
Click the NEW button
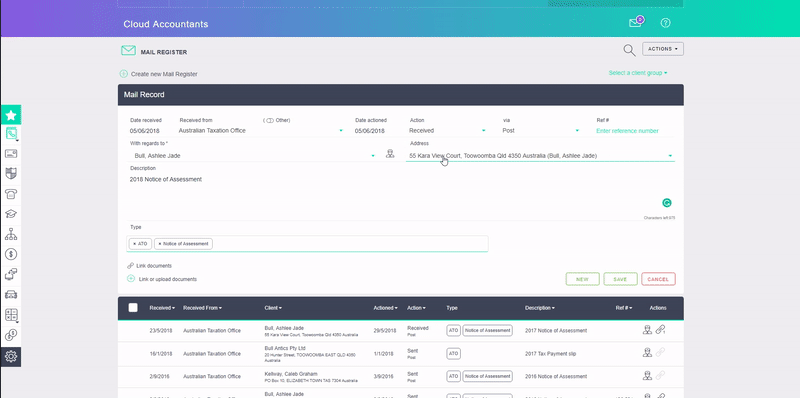[583, 279]
